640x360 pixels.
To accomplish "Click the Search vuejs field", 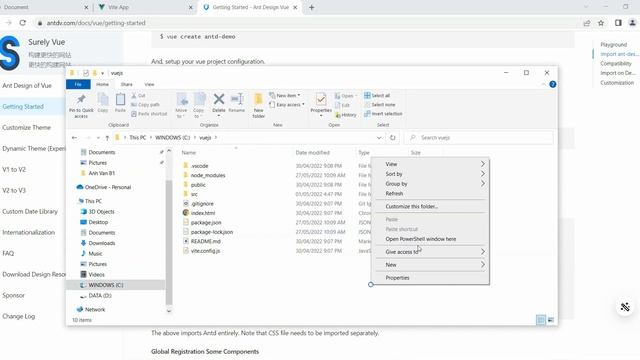I will [x=479, y=138].
